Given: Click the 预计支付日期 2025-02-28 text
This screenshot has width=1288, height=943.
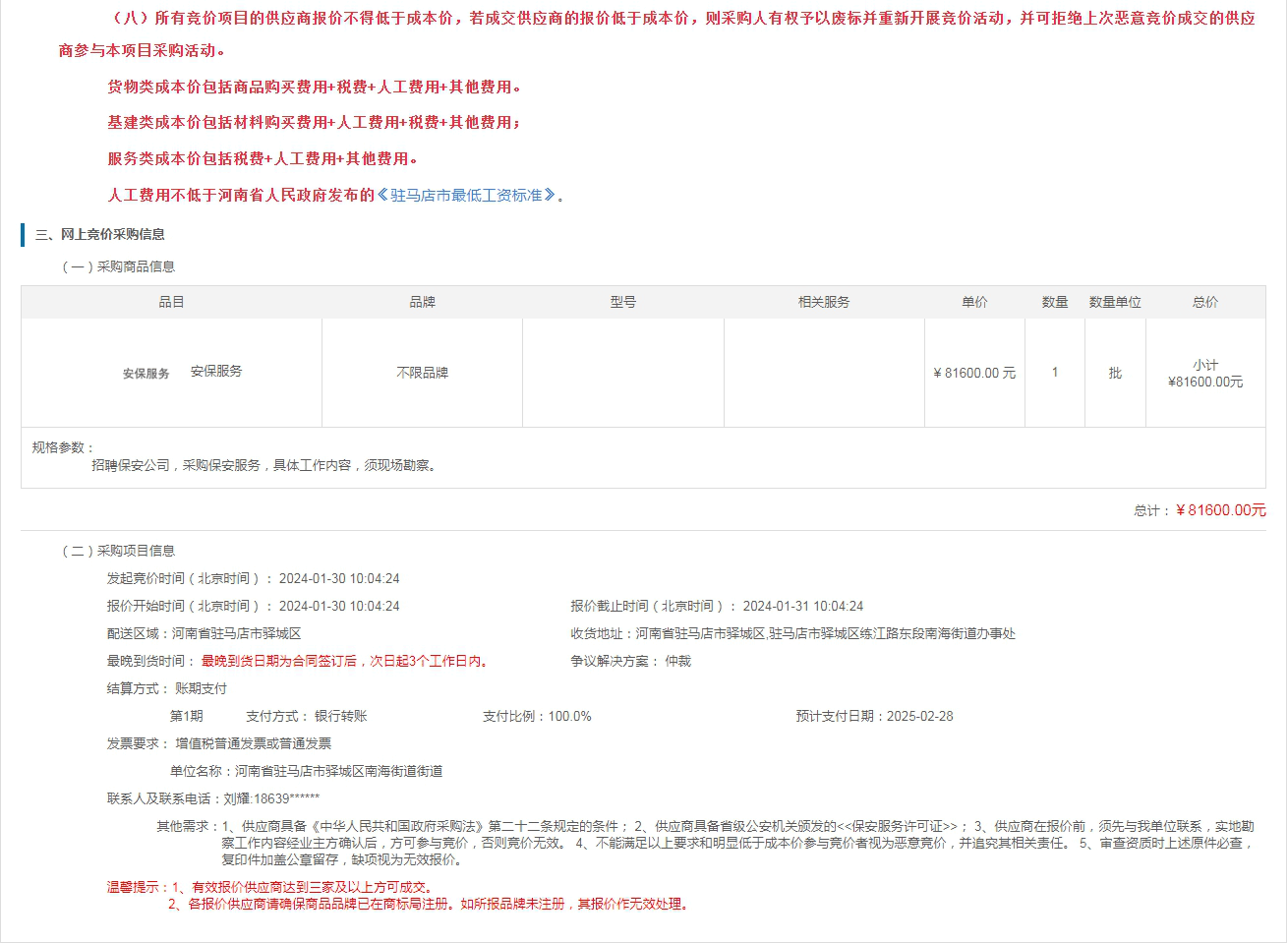Looking at the screenshot, I should point(874,716).
